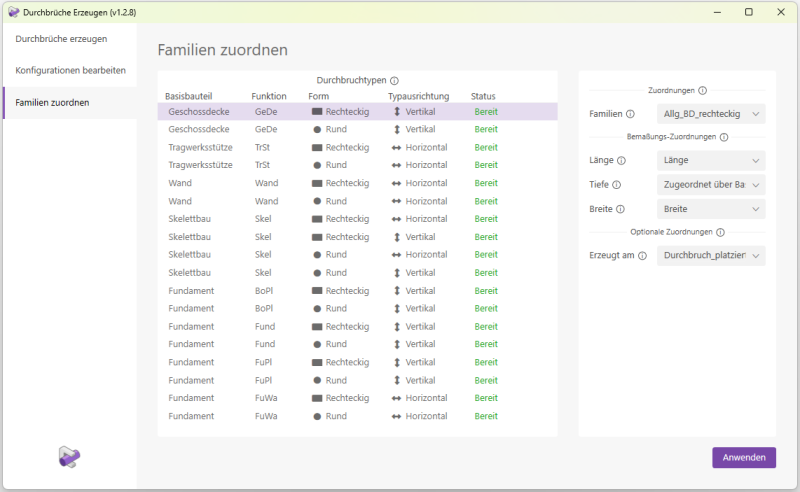Click info icon next to Familien label
This screenshot has width=800, height=492.
coord(630,114)
